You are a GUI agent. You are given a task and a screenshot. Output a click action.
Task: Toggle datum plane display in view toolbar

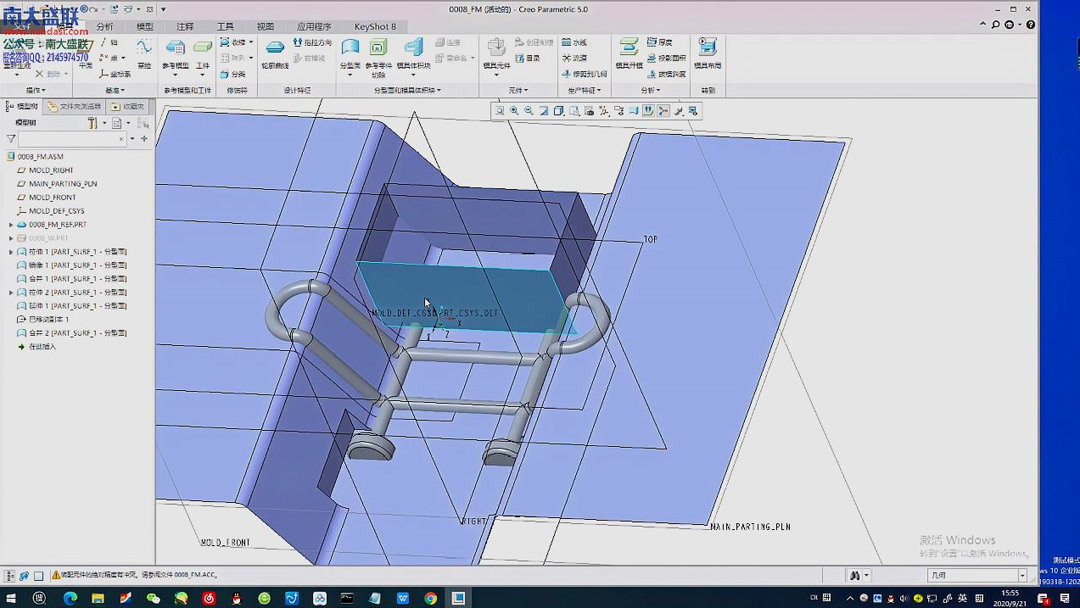click(648, 111)
